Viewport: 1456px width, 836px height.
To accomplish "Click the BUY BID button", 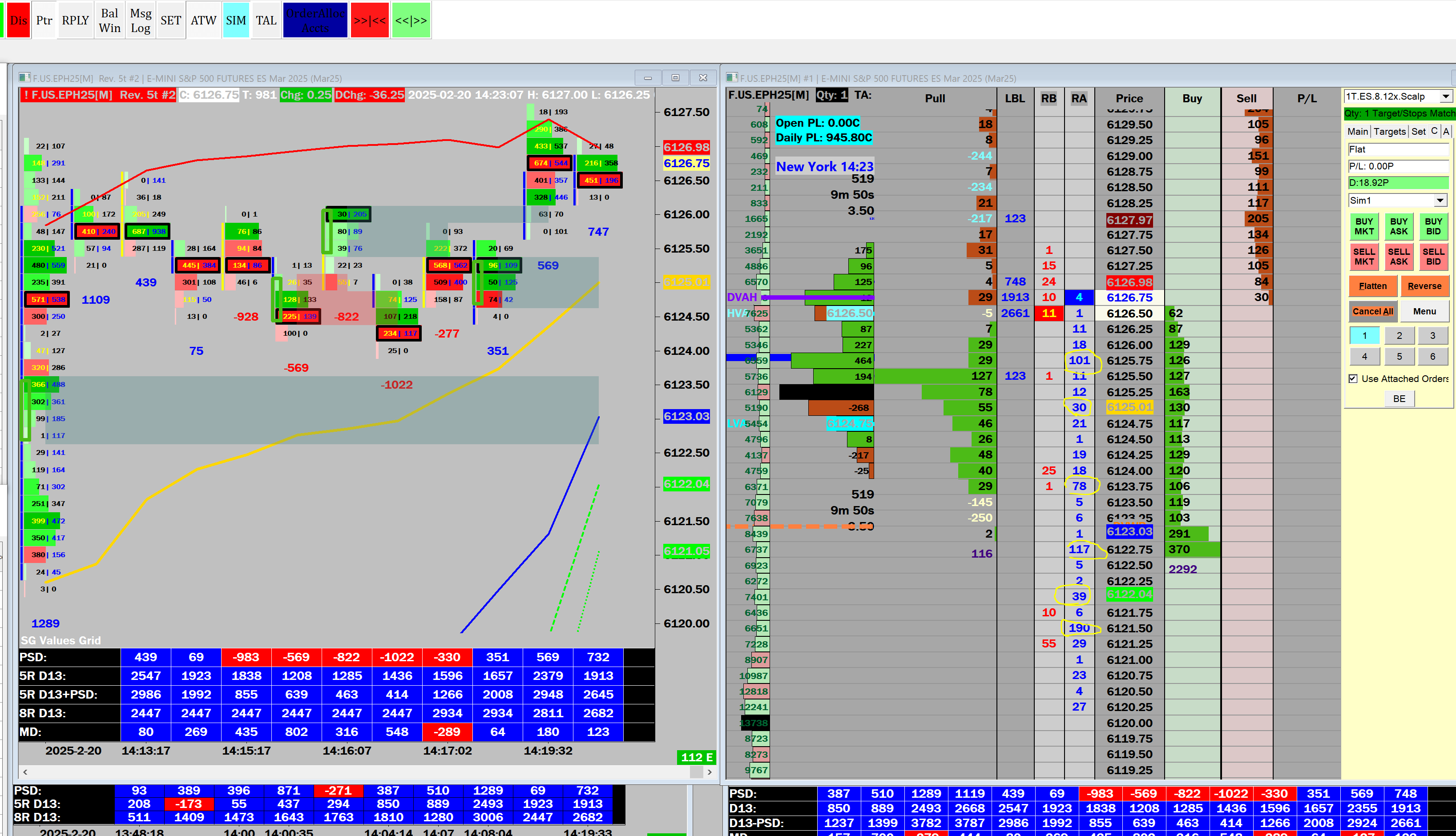I will 1433,226.
